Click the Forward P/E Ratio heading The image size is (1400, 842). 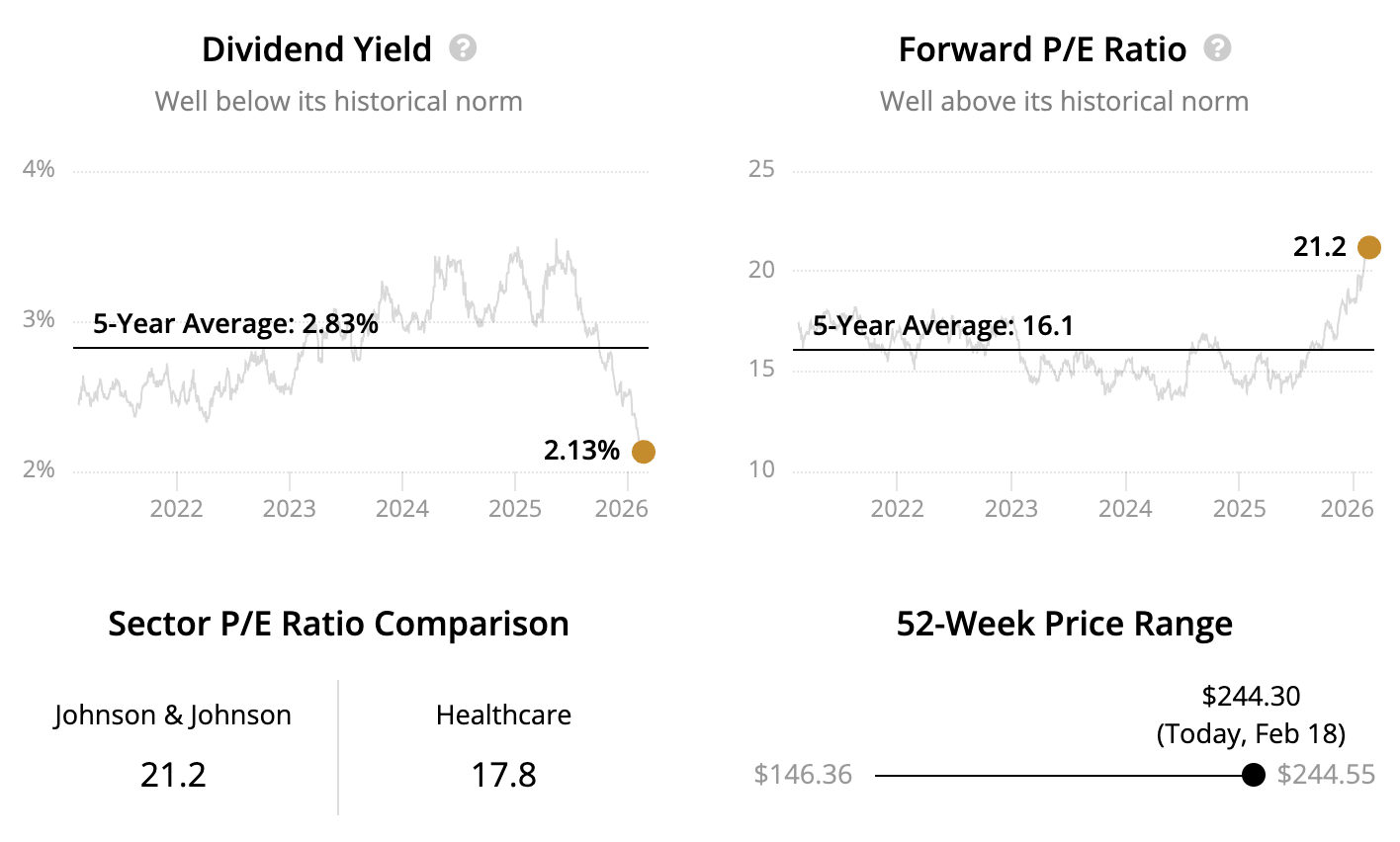pyautogui.click(x=1042, y=49)
